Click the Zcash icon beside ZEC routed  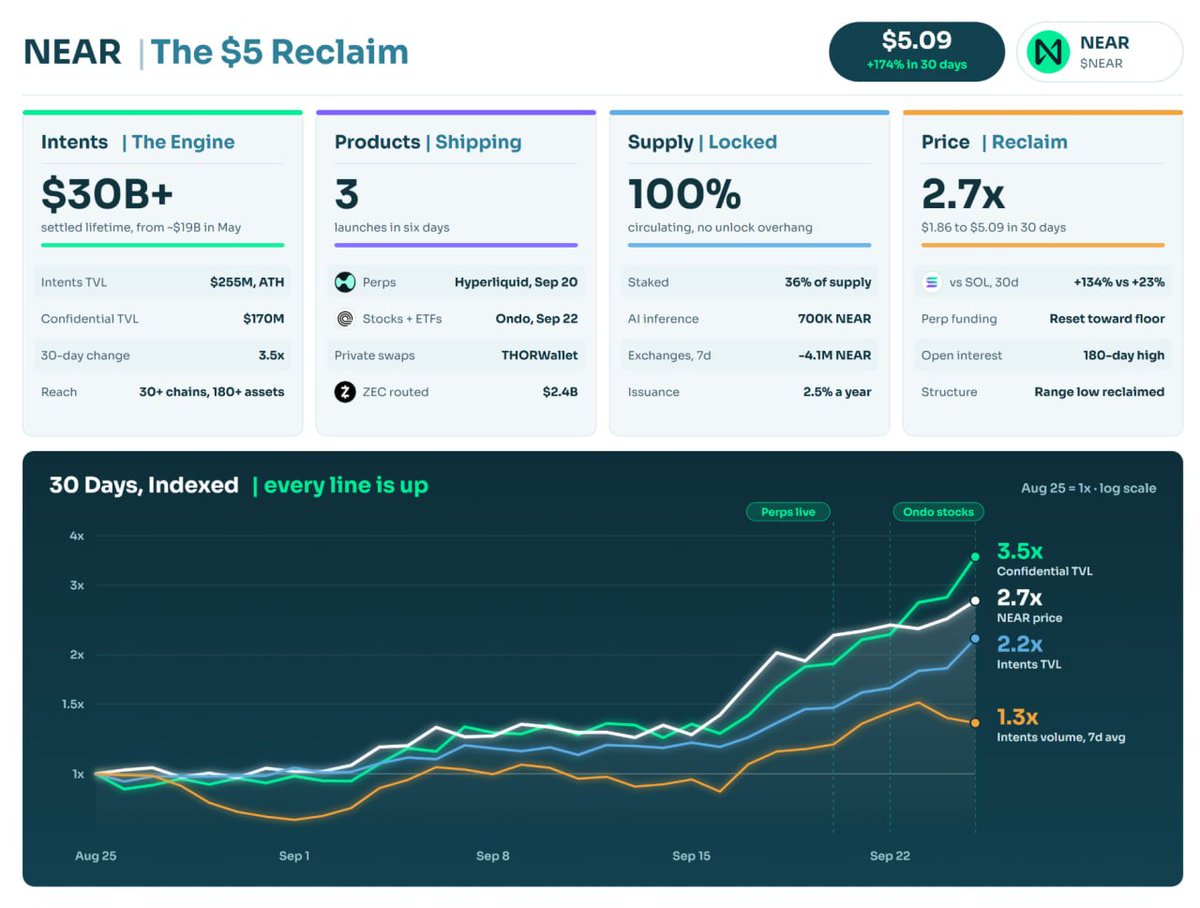pyautogui.click(x=345, y=392)
